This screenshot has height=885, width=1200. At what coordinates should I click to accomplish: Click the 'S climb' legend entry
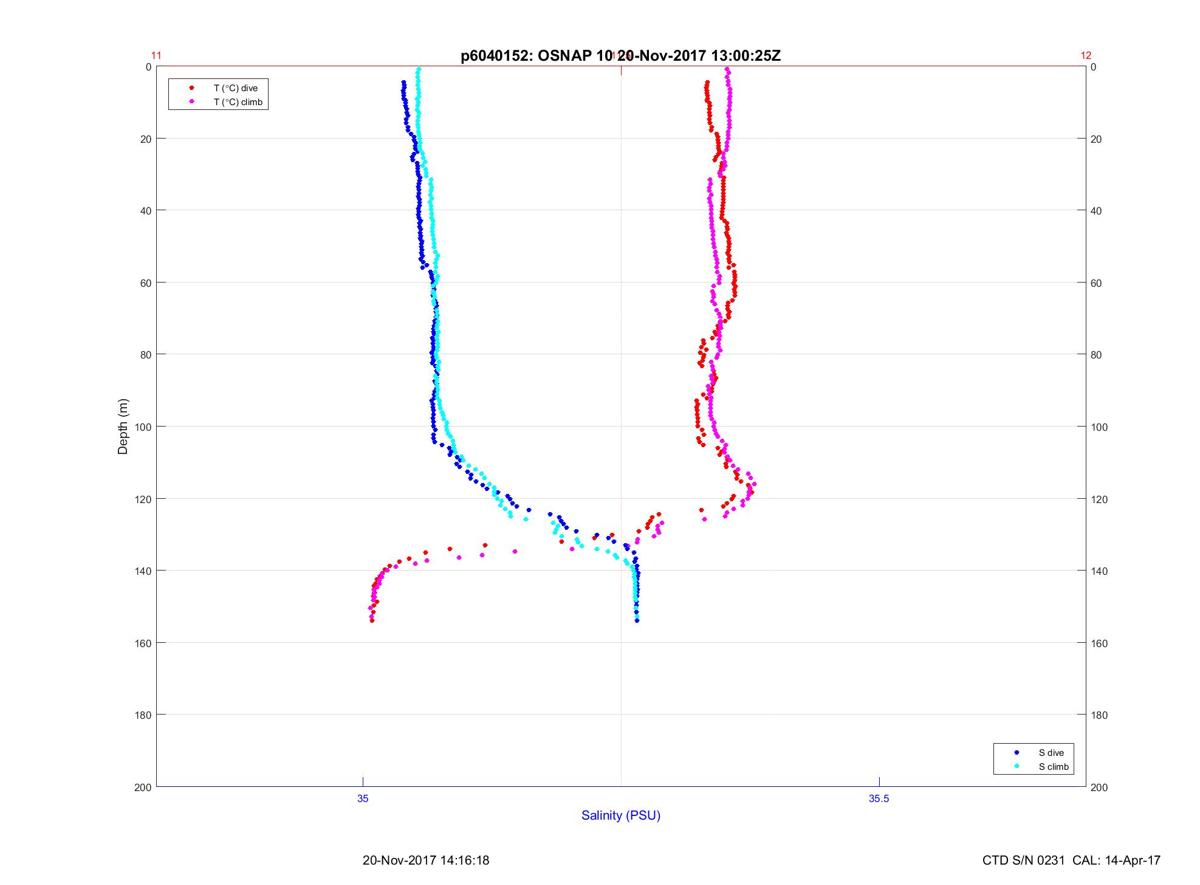(x=1054, y=766)
